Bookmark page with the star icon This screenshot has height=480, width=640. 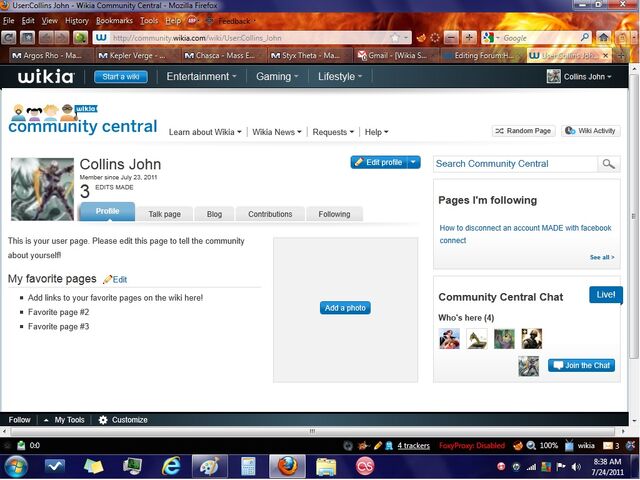[395, 38]
